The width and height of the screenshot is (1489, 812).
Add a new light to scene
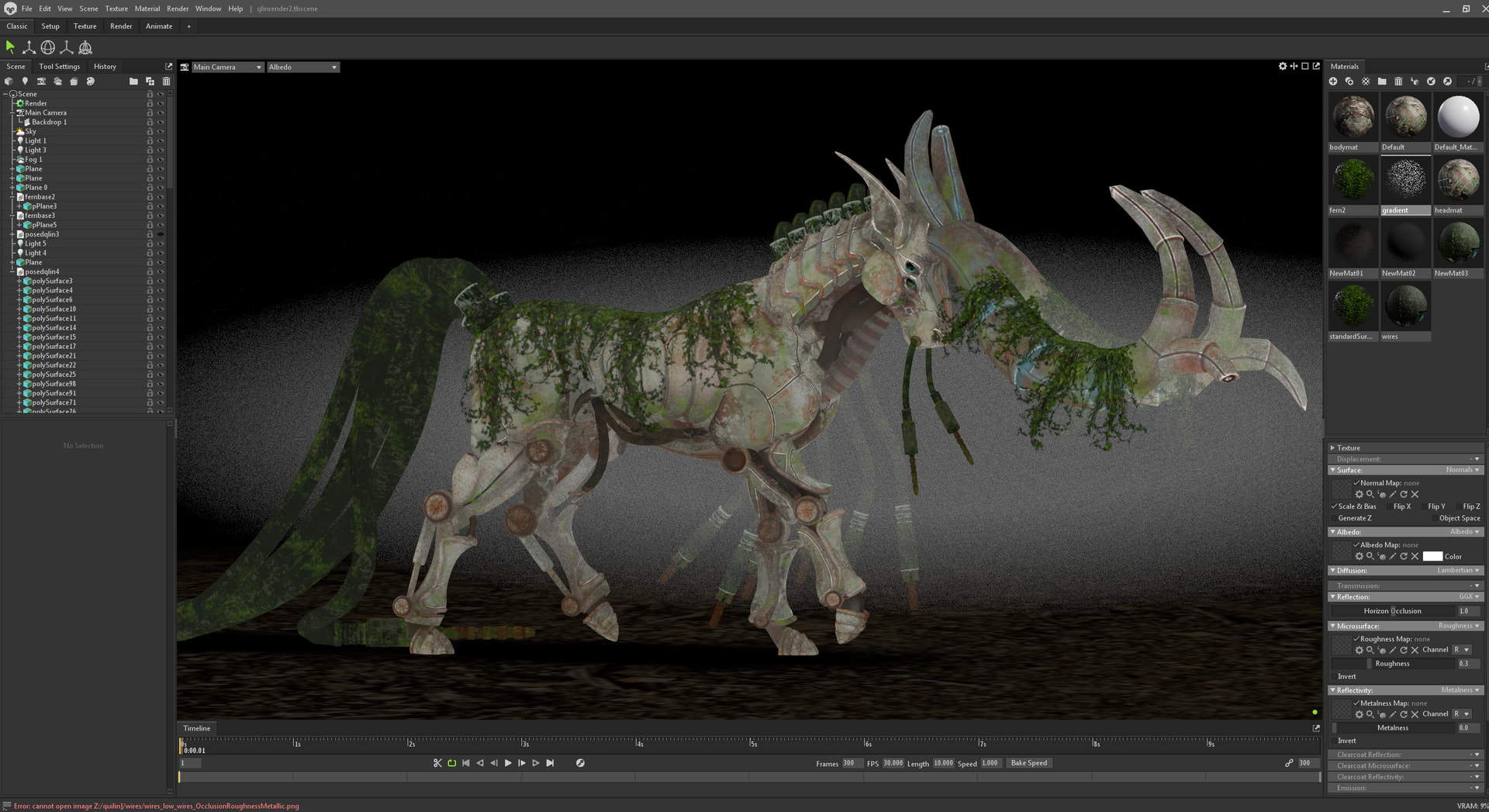pyautogui.click(x=25, y=81)
